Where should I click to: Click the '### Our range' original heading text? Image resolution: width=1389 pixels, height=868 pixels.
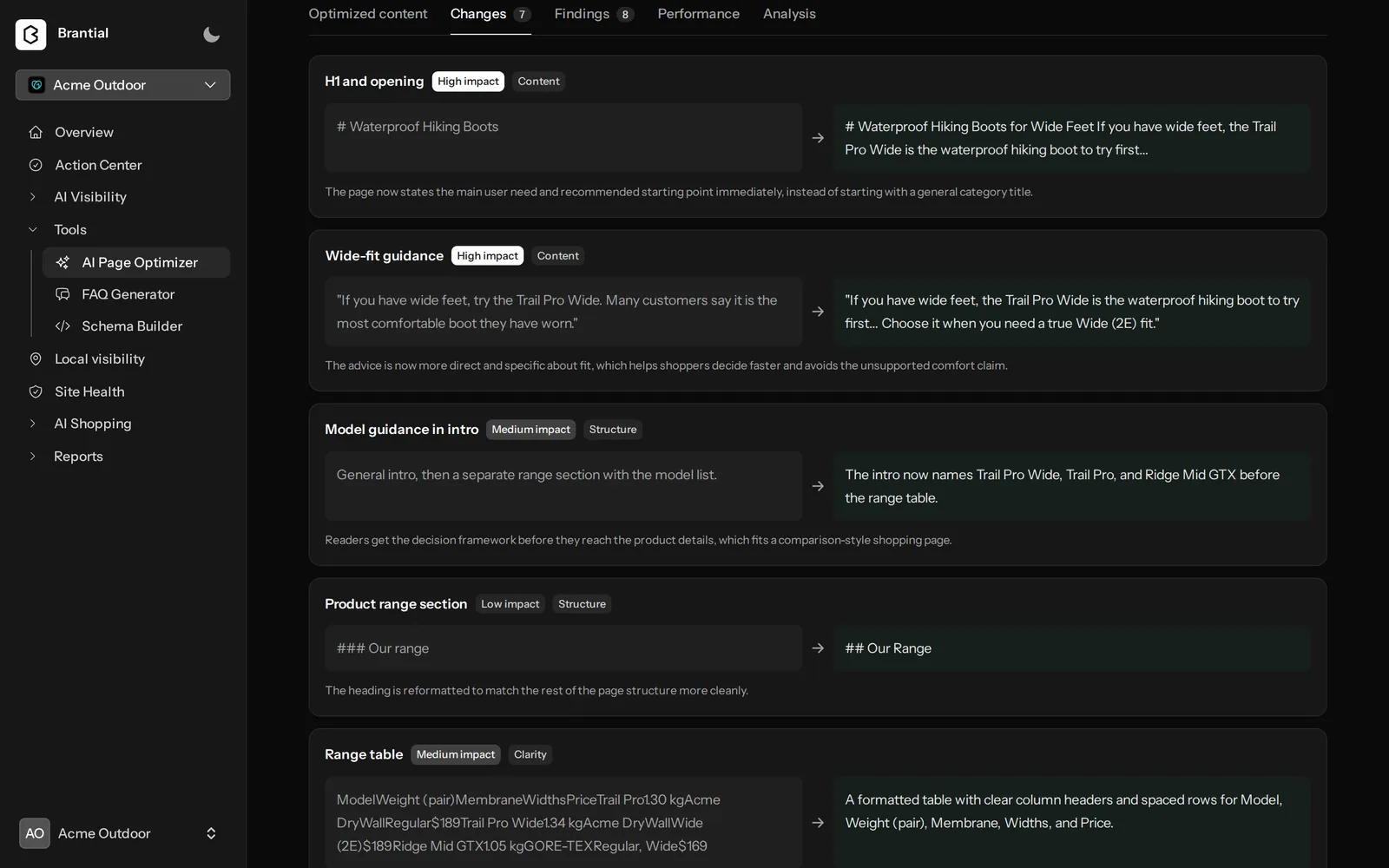[x=383, y=648]
